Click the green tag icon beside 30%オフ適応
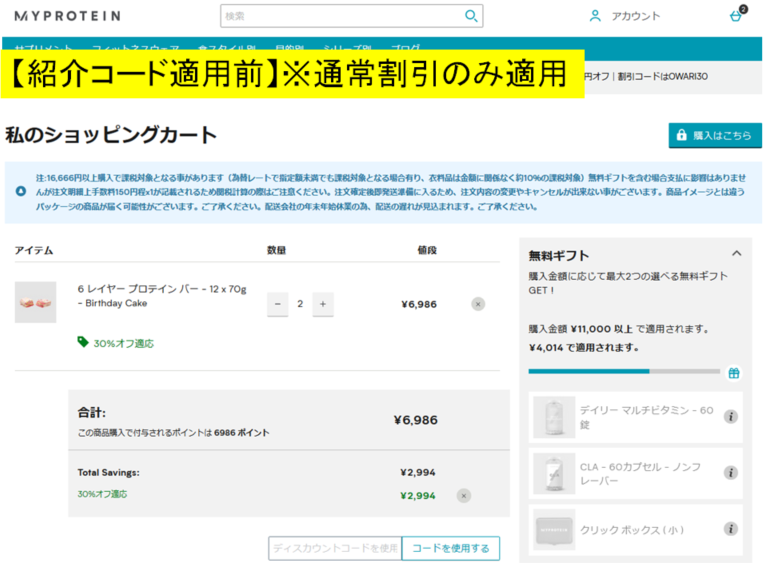 (83, 342)
